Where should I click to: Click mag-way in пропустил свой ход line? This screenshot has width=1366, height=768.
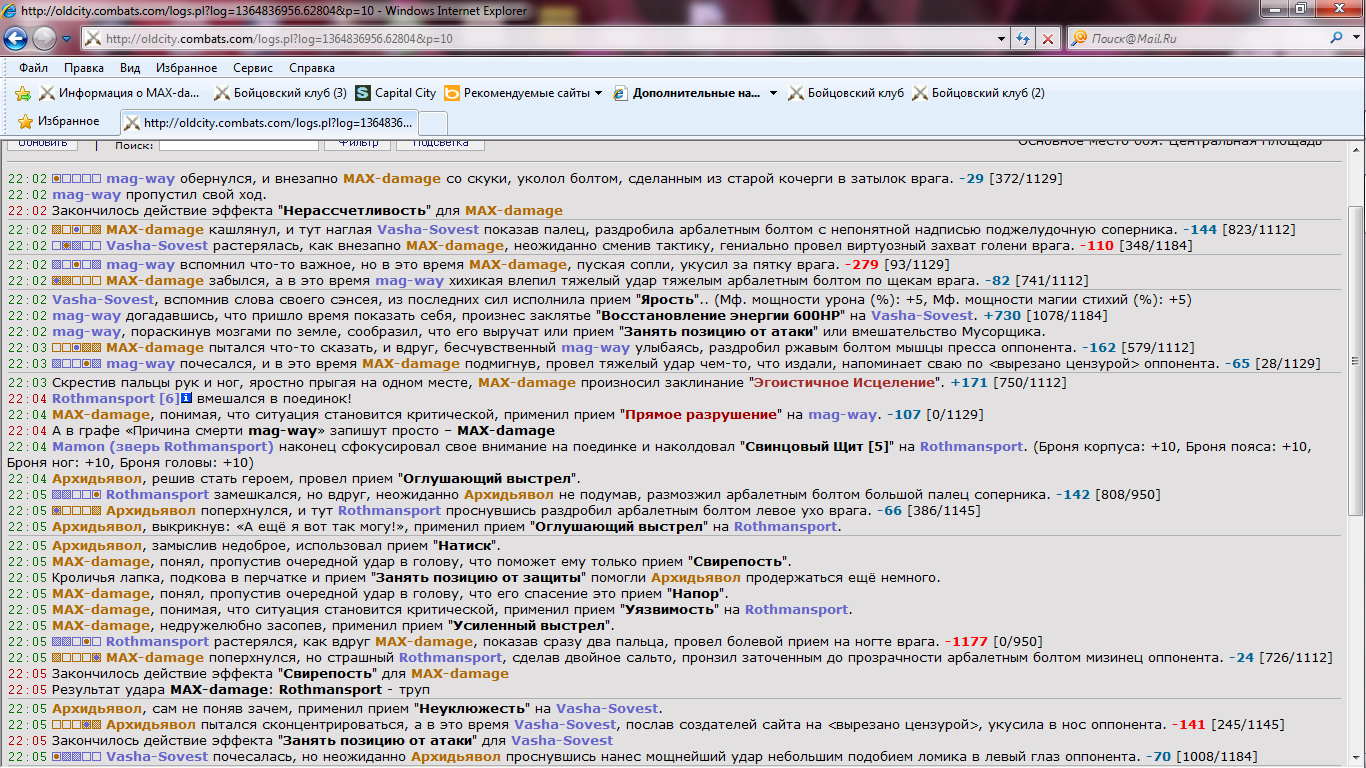click(86, 195)
